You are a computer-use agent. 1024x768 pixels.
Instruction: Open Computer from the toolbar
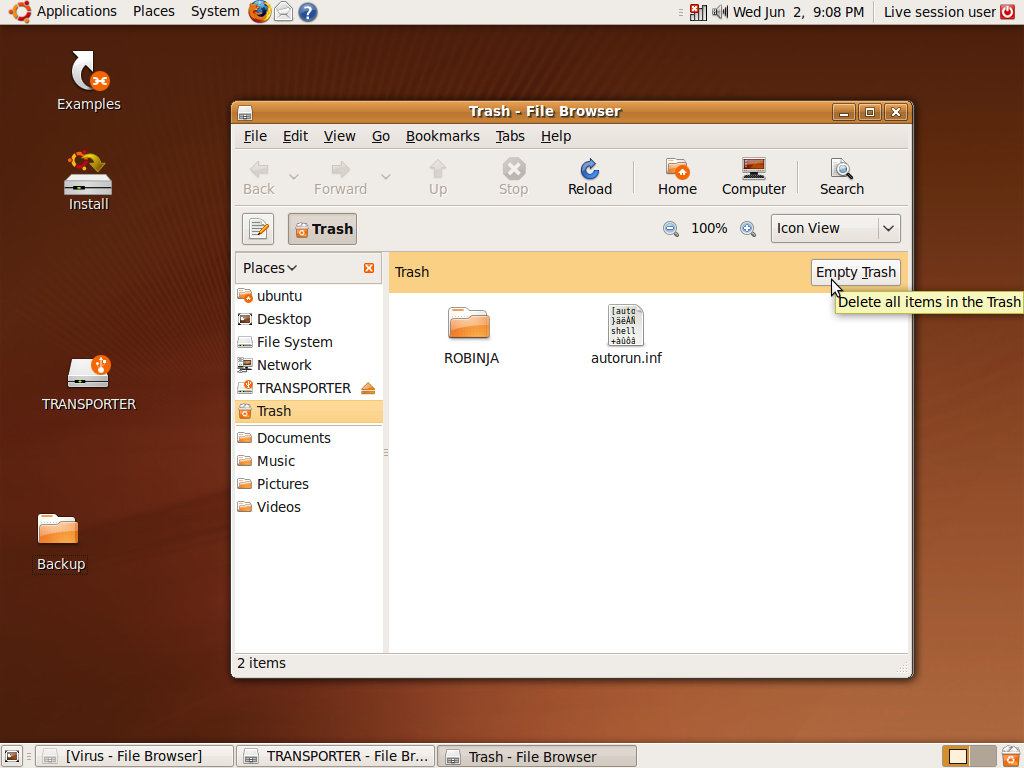(x=753, y=178)
